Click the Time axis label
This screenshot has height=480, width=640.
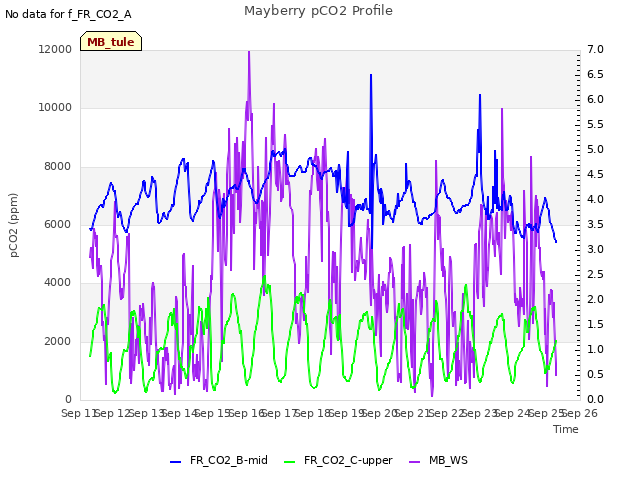click(566, 429)
